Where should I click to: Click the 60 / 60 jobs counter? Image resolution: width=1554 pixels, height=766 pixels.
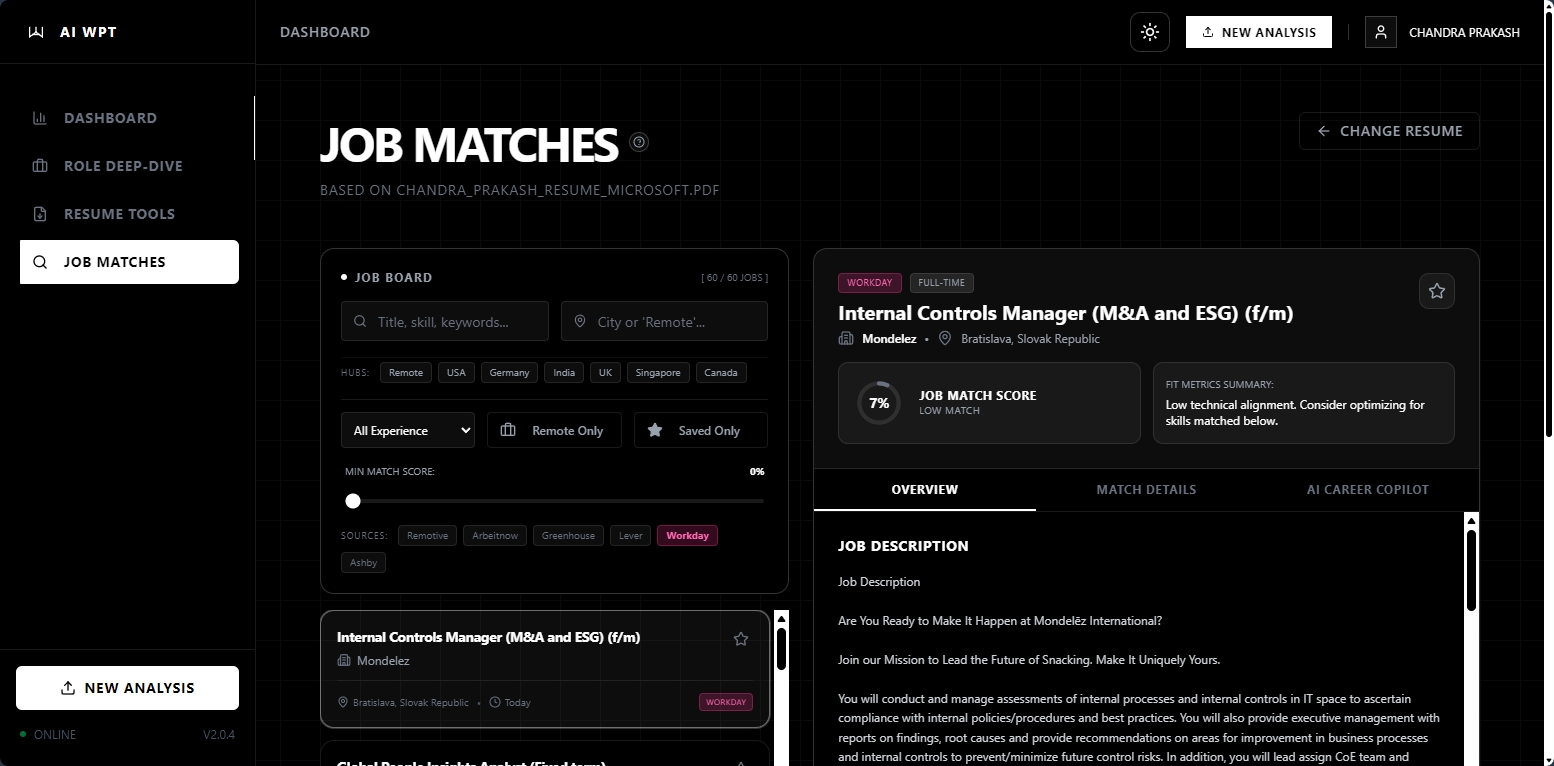(735, 278)
